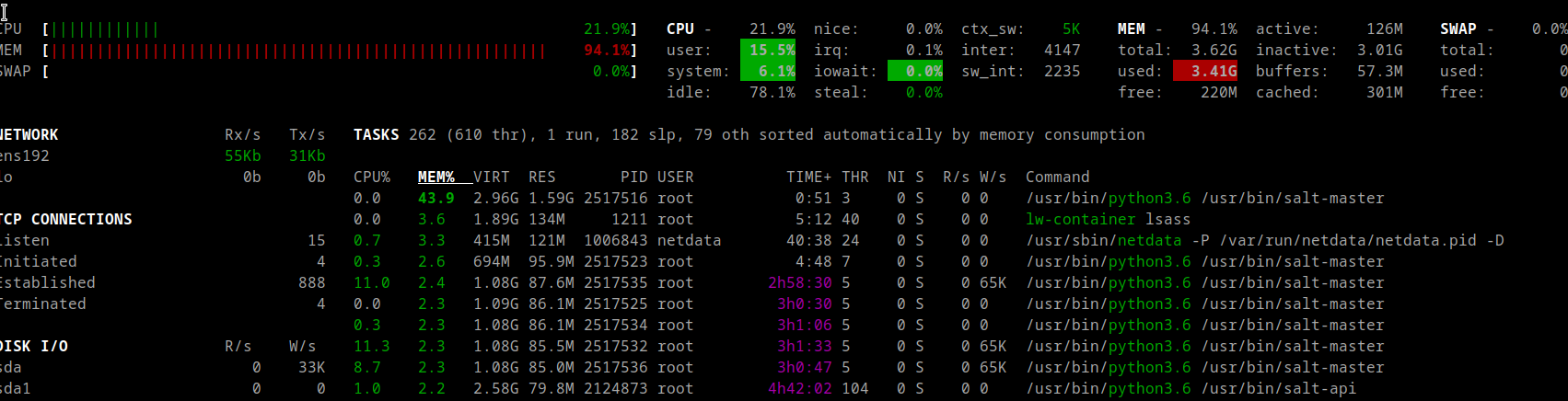Click the inter value 4147
This screenshot has width=1568, height=401.
coord(1063,51)
